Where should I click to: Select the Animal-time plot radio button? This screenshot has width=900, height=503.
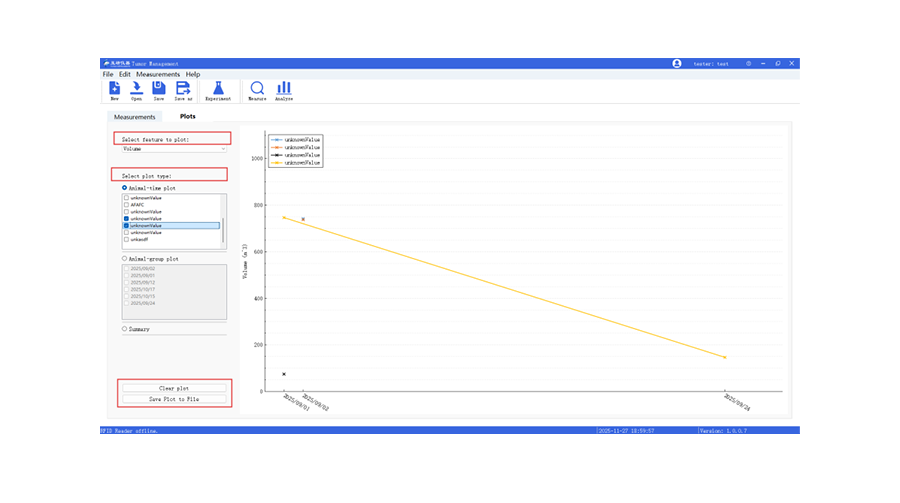[125, 188]
